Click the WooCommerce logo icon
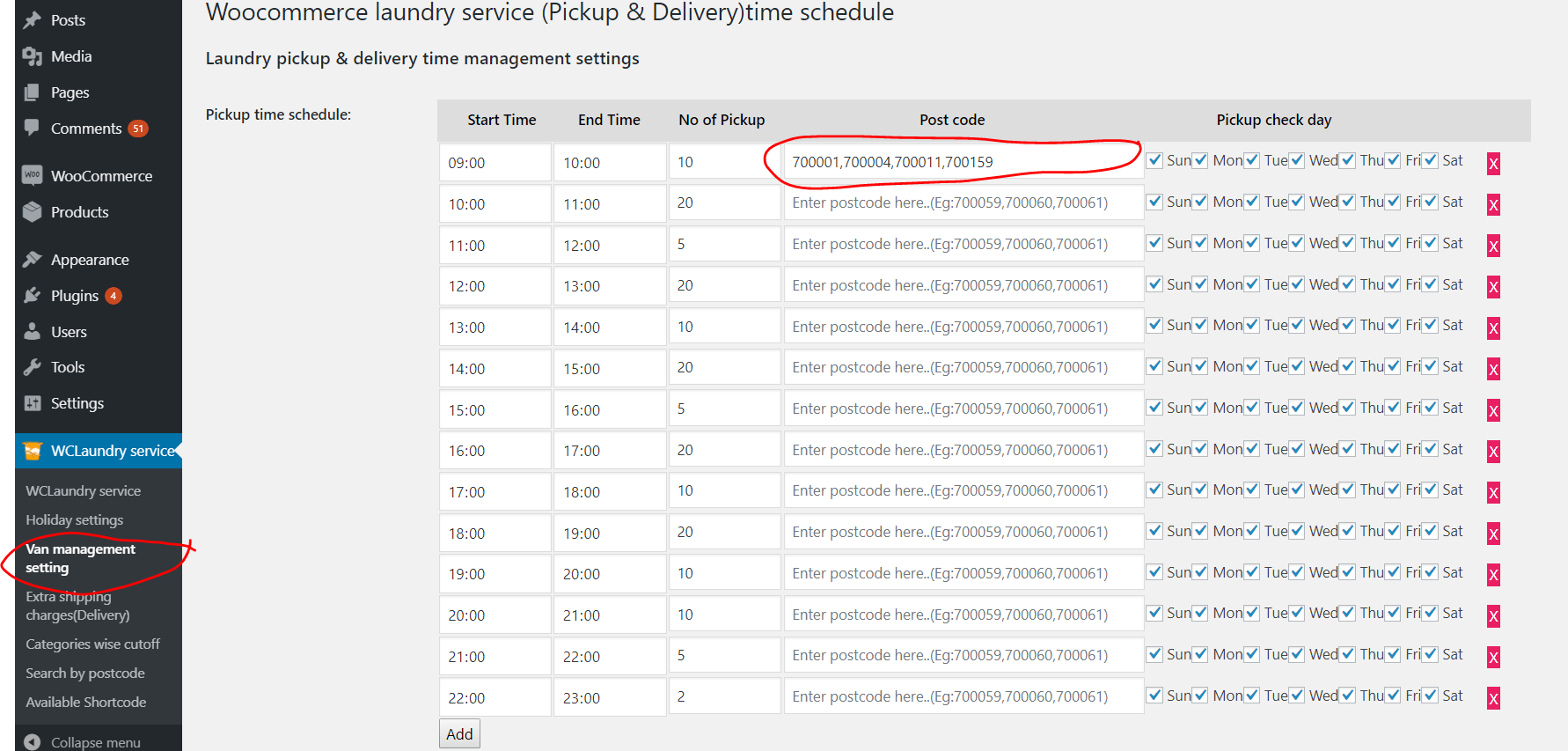Viewport: 1568px width, 751px height. click(x=33, y=175)
